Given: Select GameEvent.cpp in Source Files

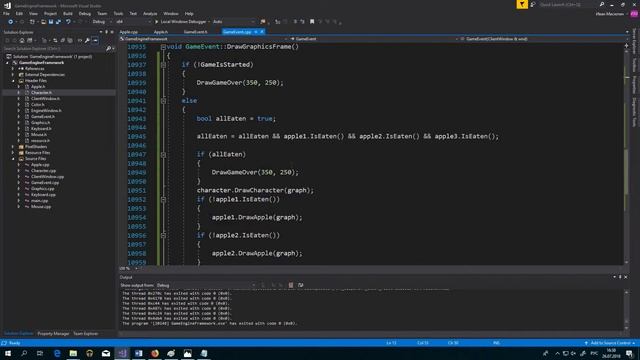Looking at the screenshot, I should (45, 183).
